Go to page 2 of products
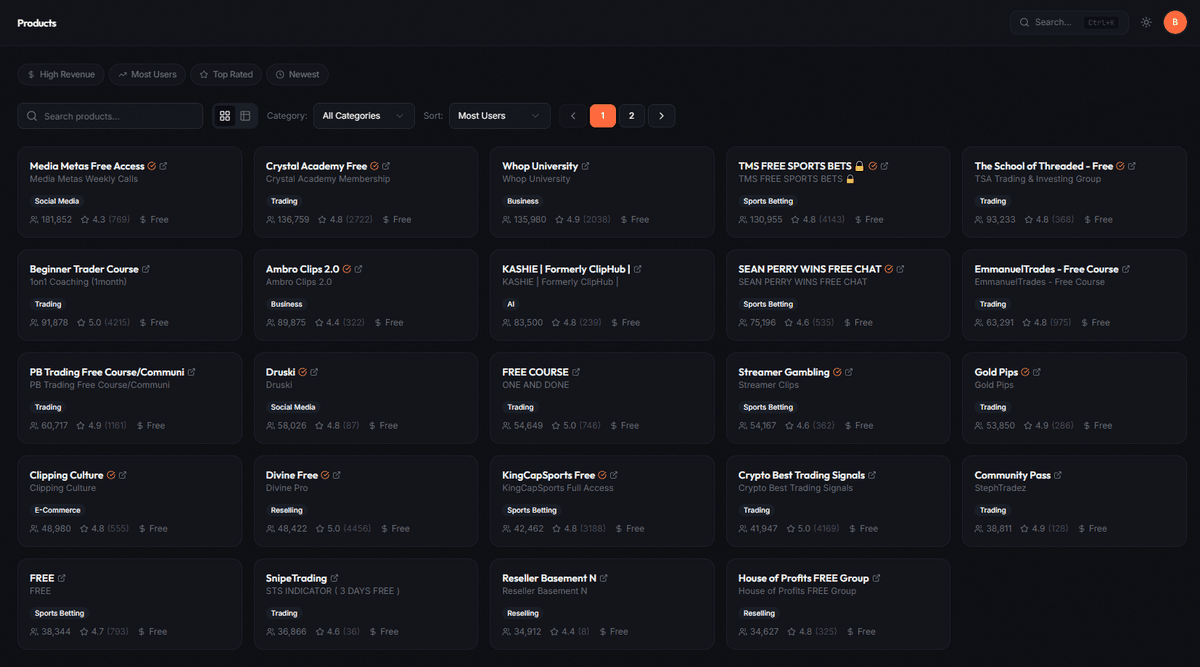This screenshot has width=1200, height=667. (x=631, y=115)
